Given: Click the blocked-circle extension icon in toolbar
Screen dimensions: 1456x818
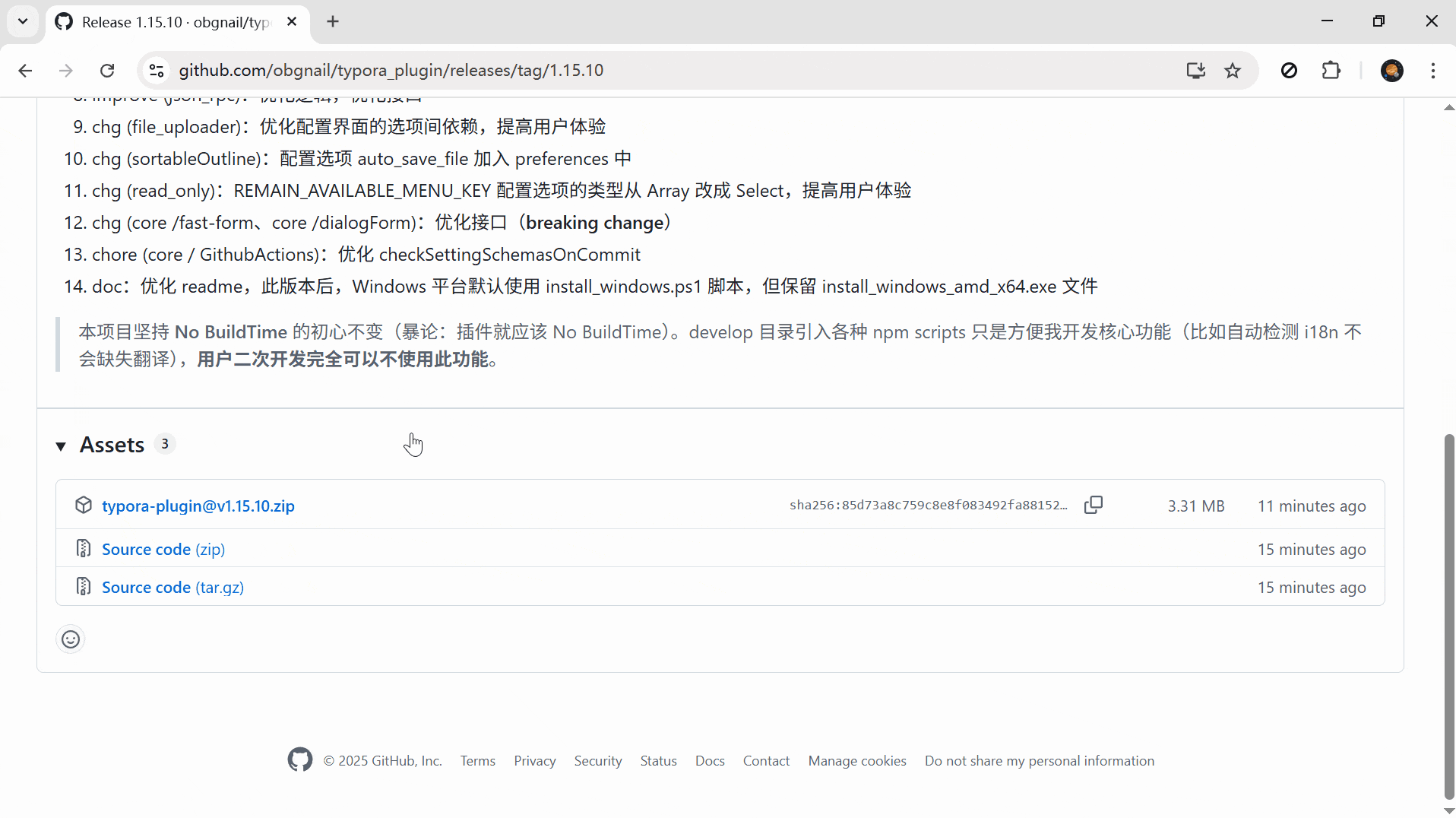Looking at the screenshot, I should coord(1290,71).
